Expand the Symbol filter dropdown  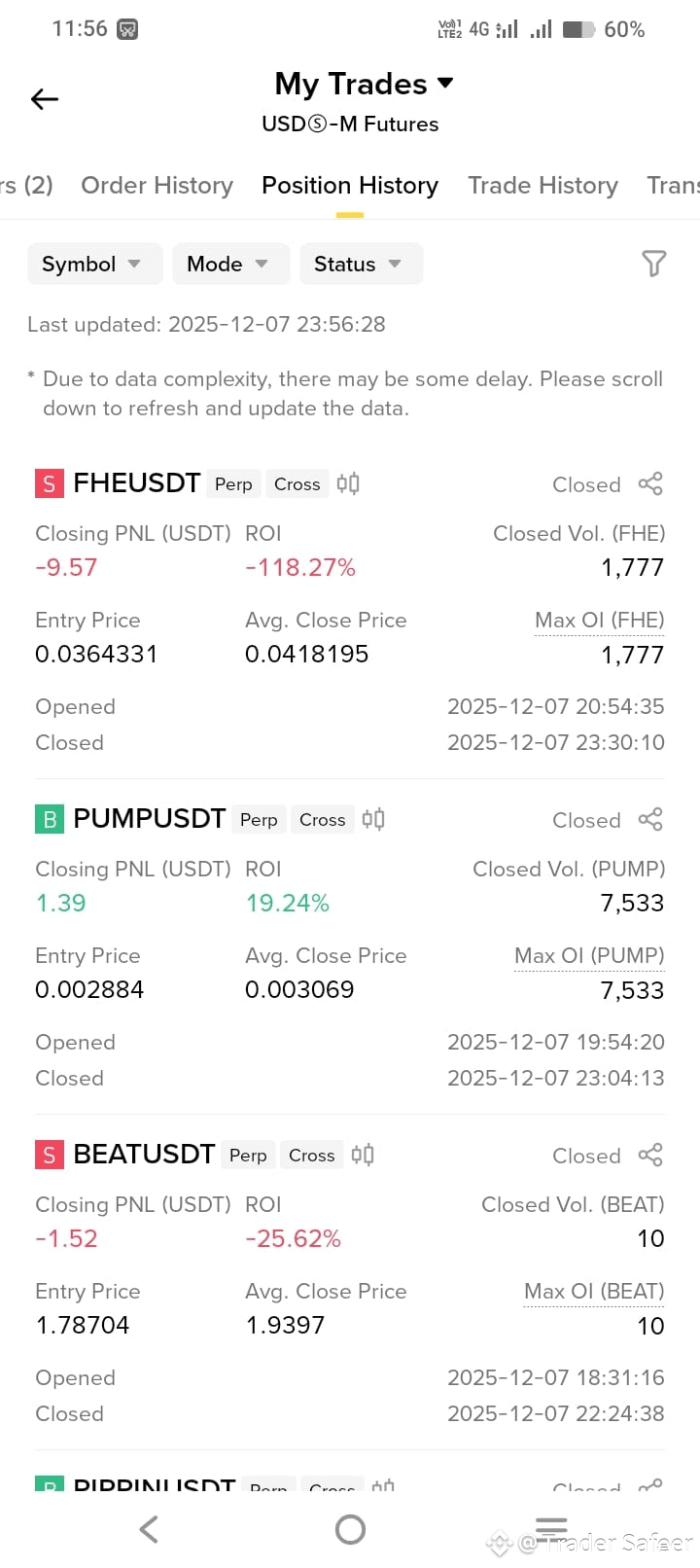tap(94, 264)
